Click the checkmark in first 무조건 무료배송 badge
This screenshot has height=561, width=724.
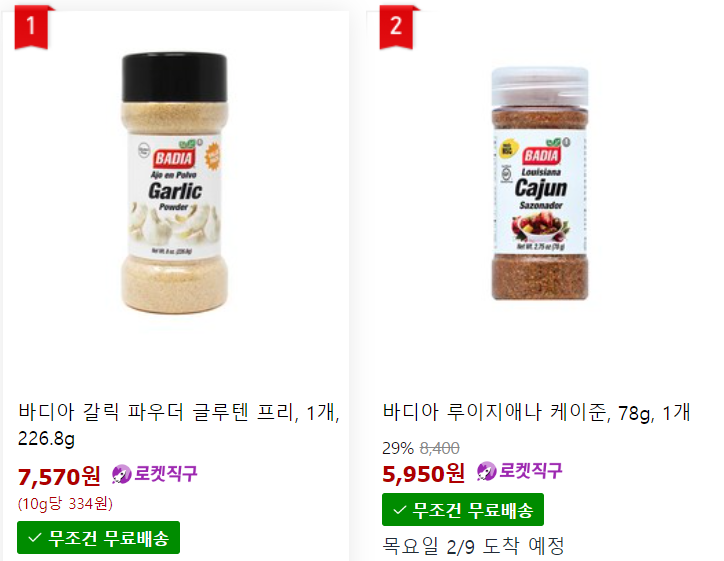pos(35,538)
